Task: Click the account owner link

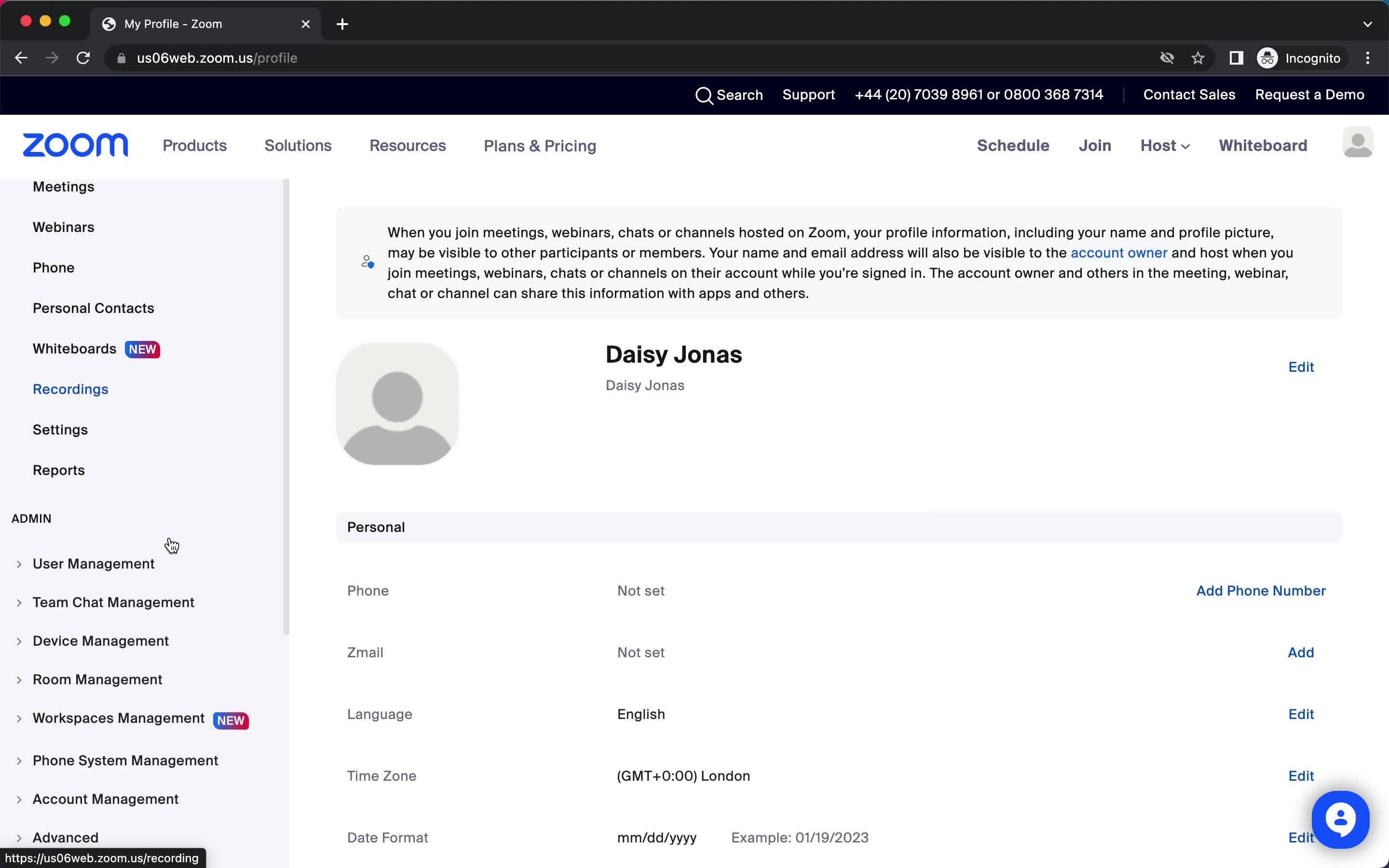Action: 1118,253
